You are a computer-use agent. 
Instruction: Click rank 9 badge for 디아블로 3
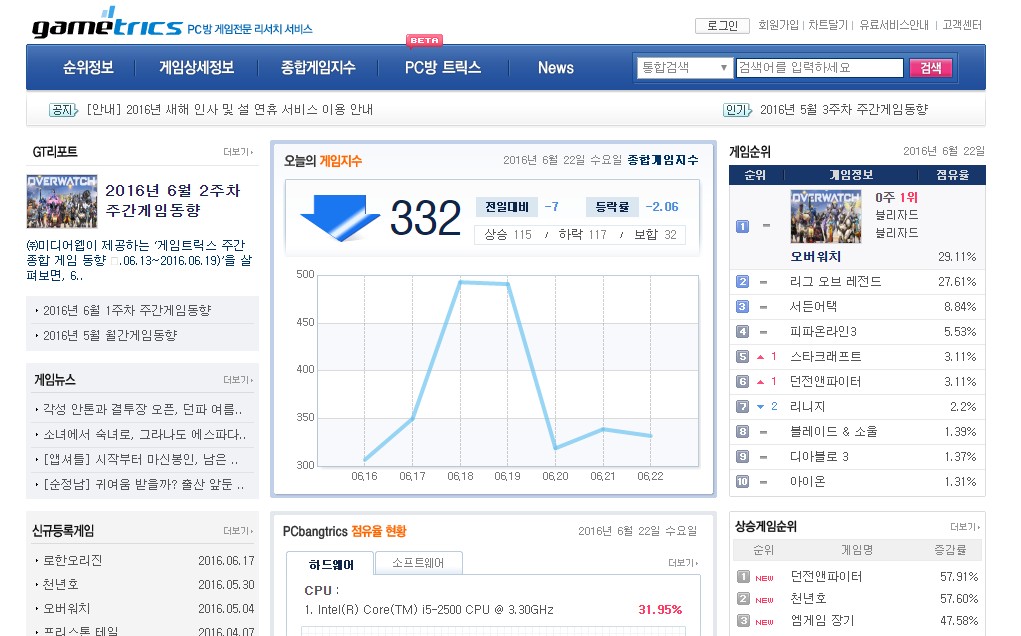[742, 457]
